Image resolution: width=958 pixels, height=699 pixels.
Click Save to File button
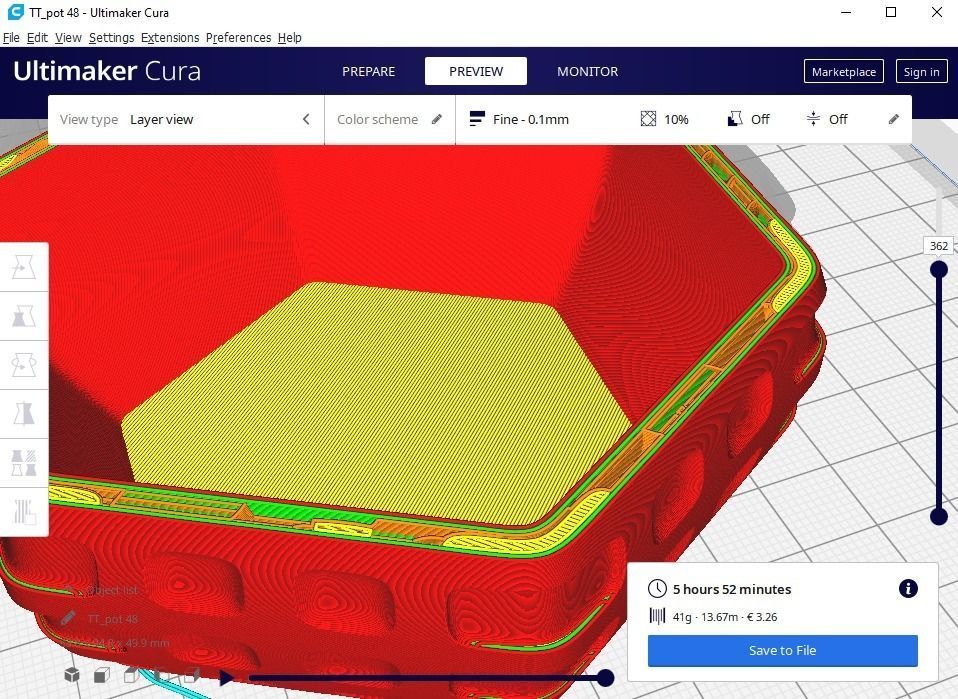(x=783, y=650)
